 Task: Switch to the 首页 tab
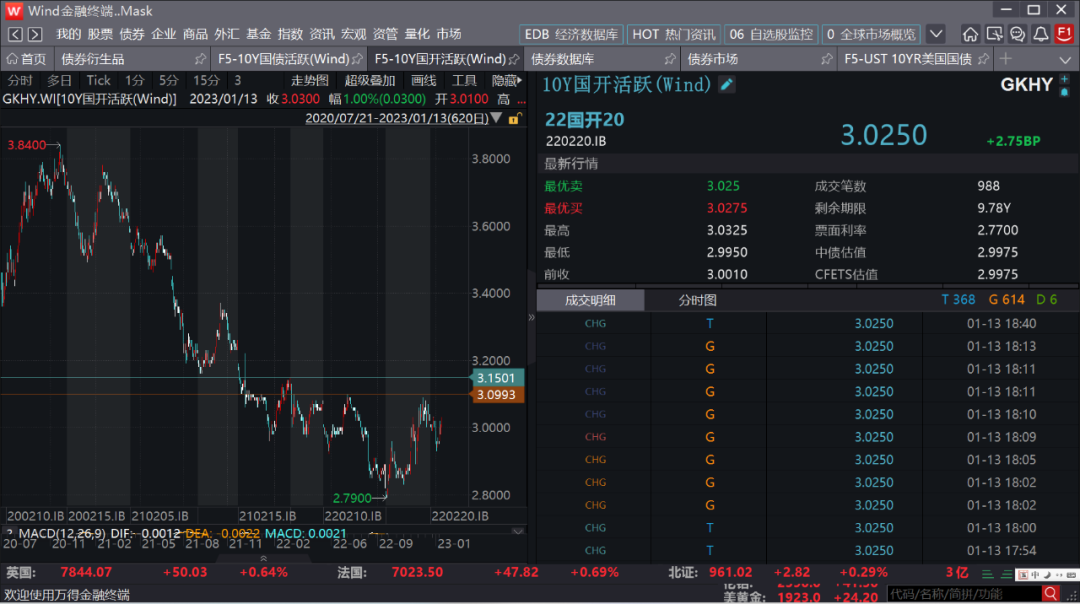pos(27,59)
